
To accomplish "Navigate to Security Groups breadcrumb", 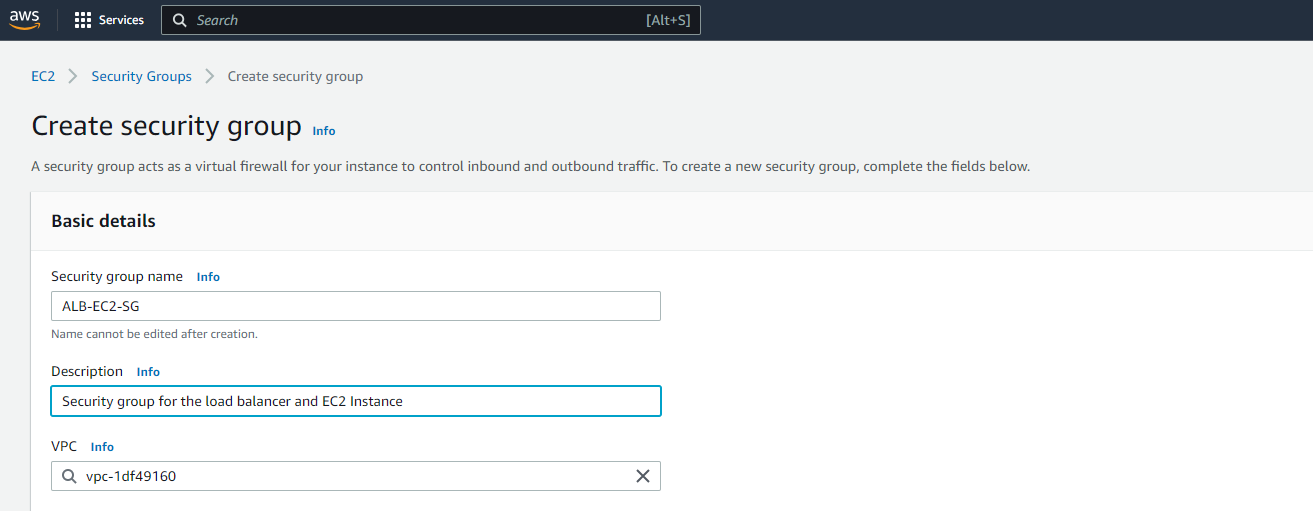I will pos(141,76).
